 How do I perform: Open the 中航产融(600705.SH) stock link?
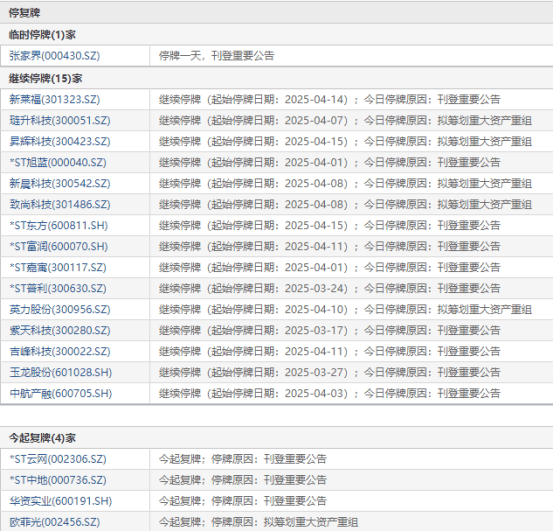(x=60, y=393)
